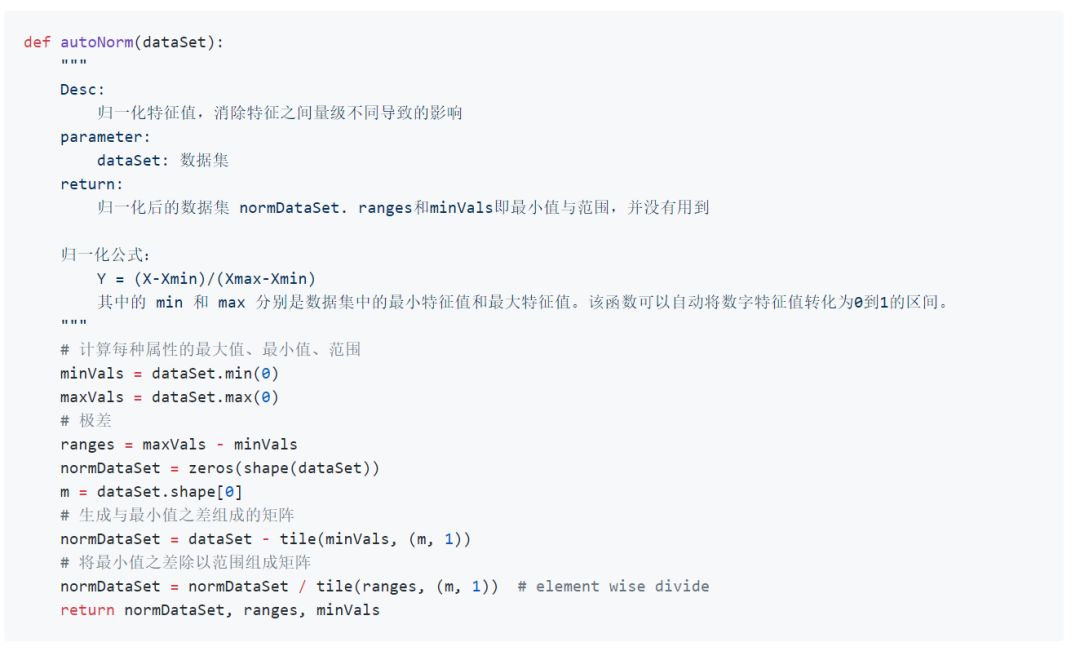1080x651 pixels.
Task: Click the 归一化公式 heading in the docstring
Action: click(x=106, y=255)
